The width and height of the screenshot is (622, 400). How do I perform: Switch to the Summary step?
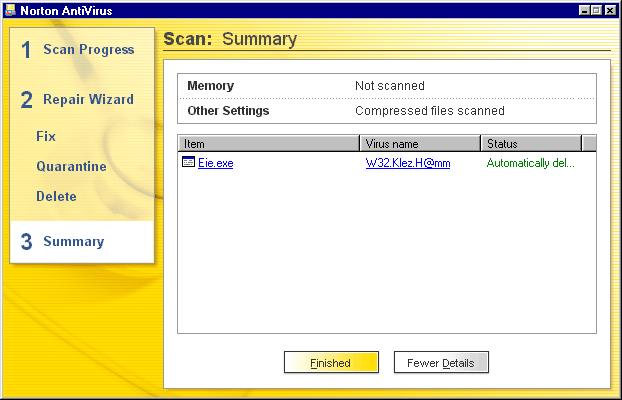click(72, 242)
